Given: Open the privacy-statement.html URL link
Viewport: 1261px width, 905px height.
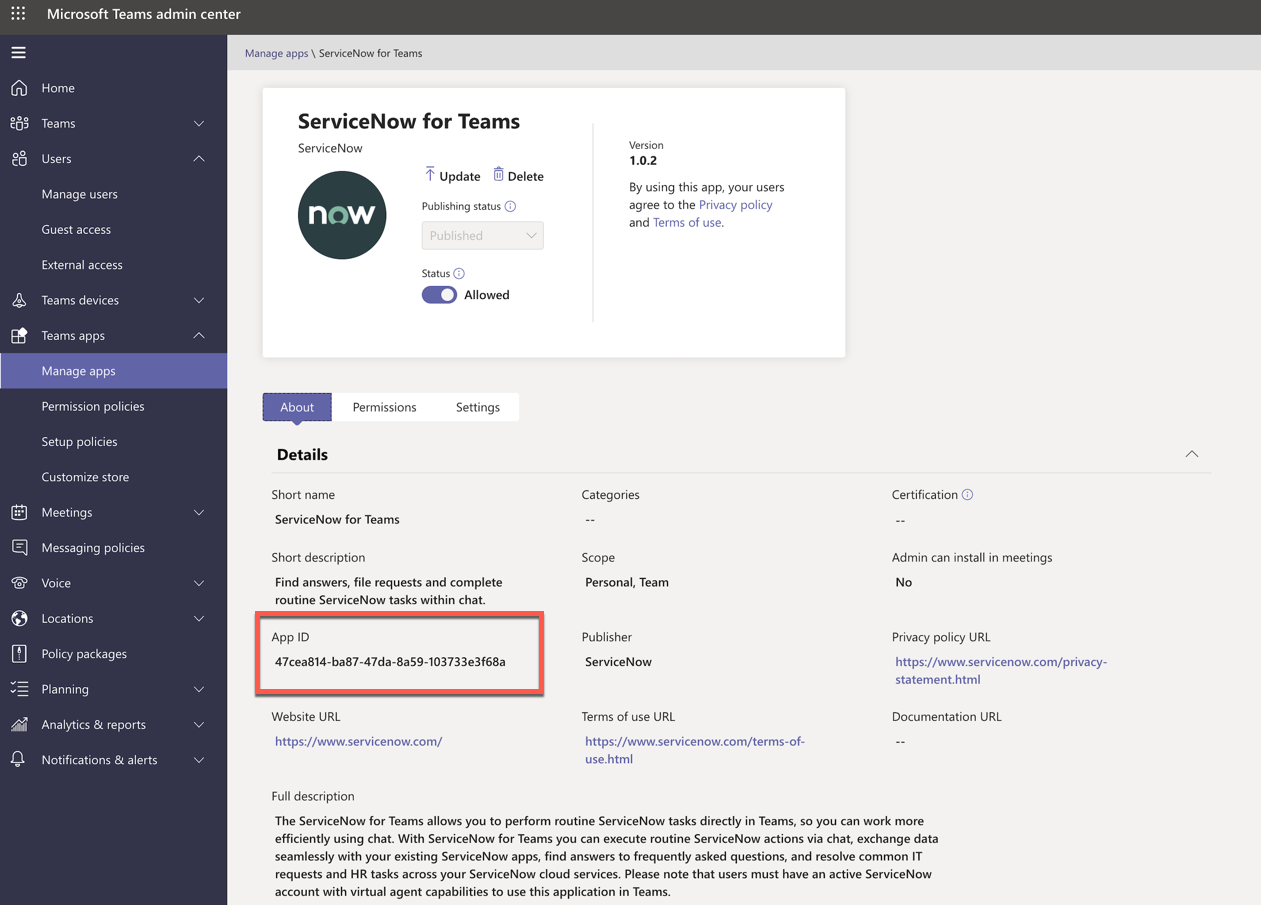Looking at the screenshot, I should click(x=1001, y=670).
